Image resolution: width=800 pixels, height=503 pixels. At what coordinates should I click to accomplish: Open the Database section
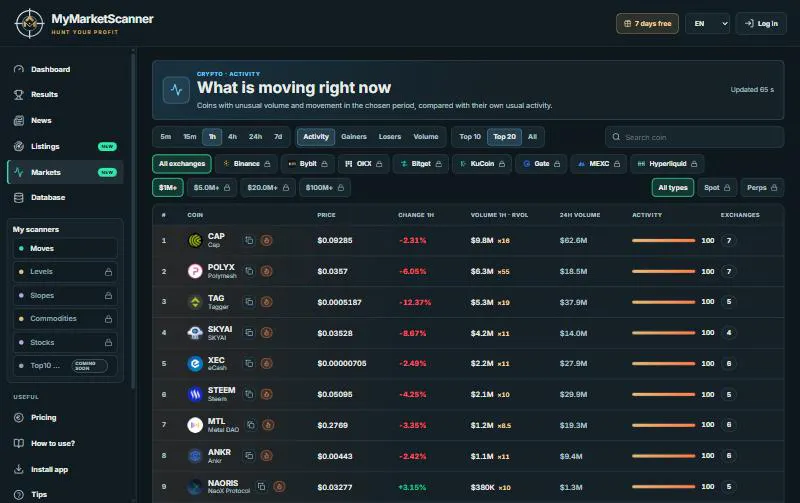(x=65, y=197)
